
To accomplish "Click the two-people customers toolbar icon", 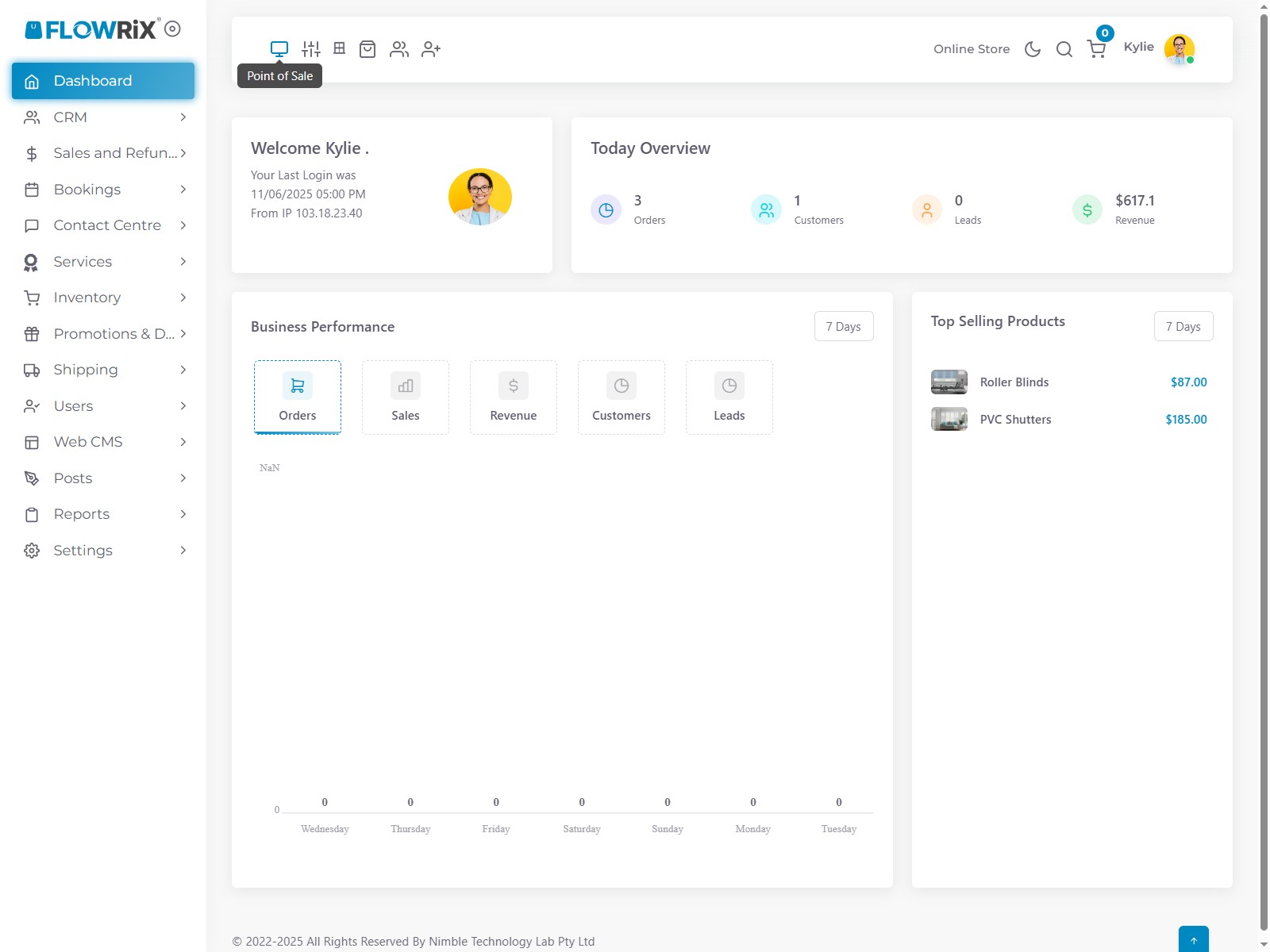I will (399, 49).
